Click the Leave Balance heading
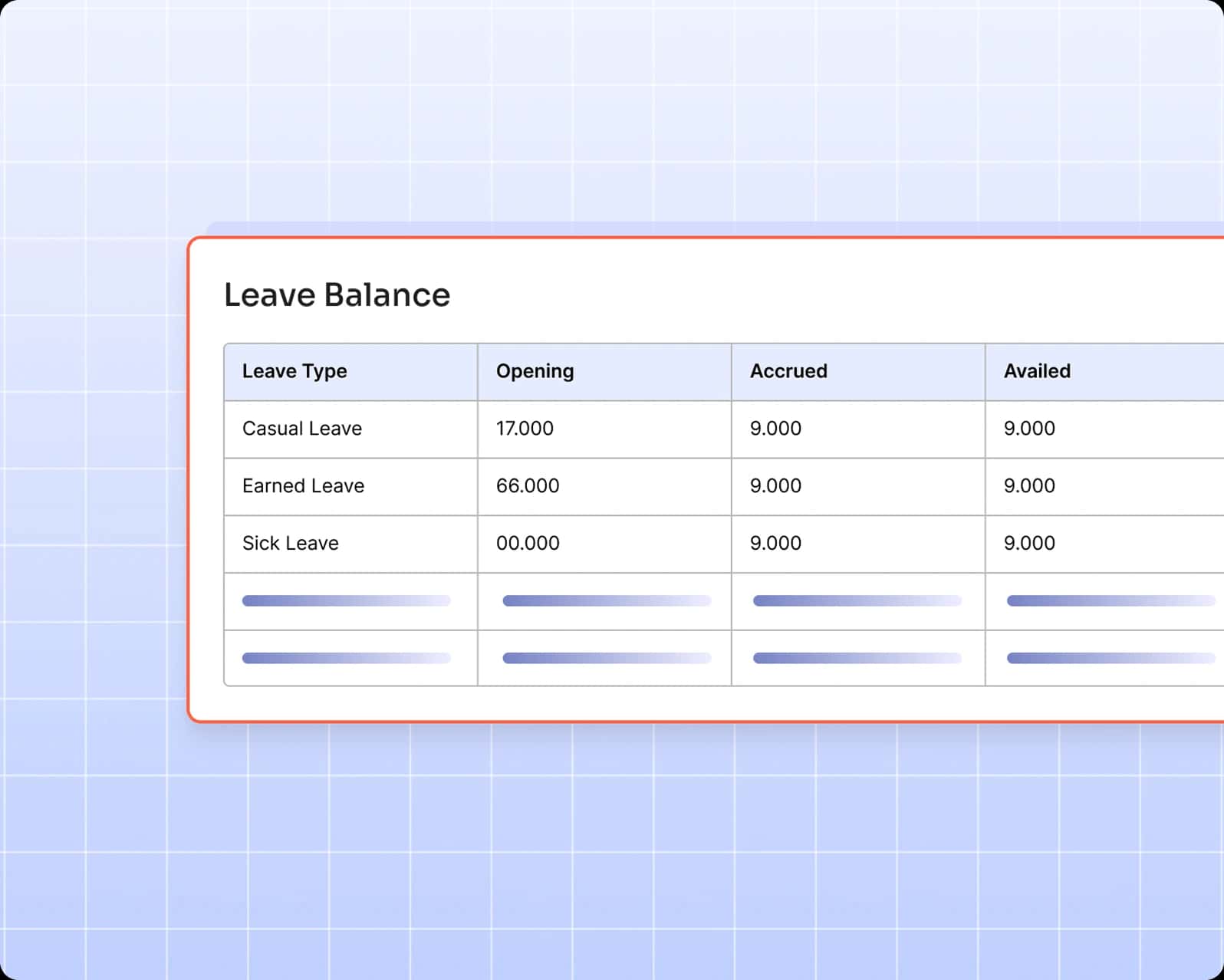 [337, 295]
